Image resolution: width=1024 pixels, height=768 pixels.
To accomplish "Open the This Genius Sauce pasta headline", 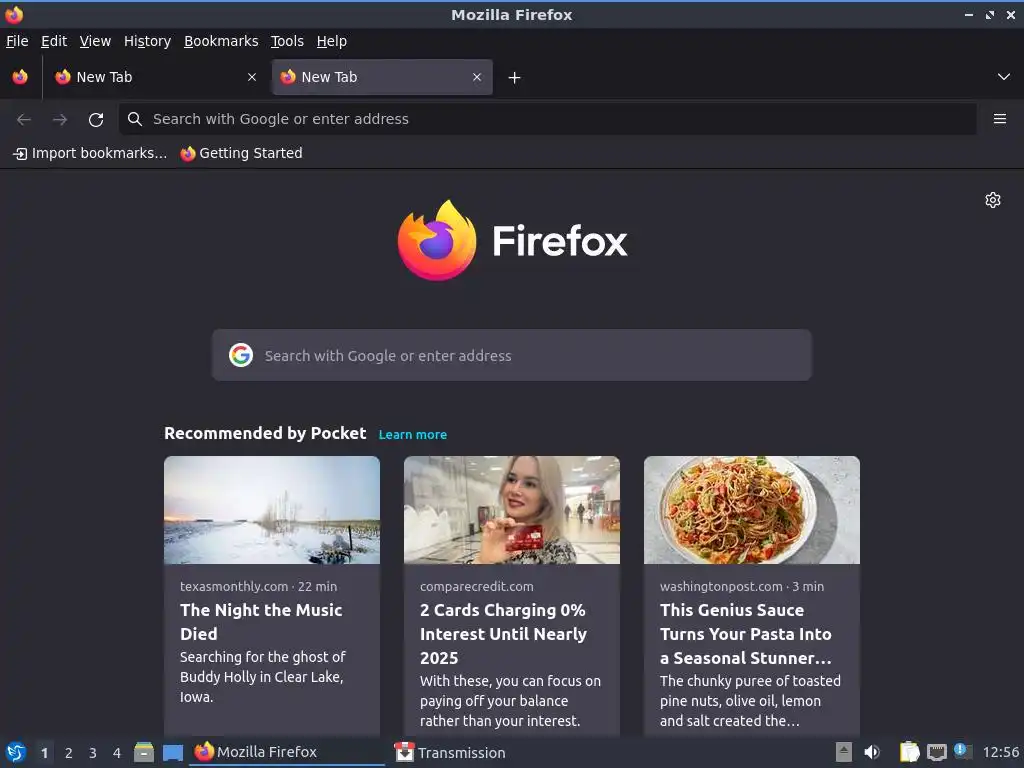I will coord(746,633).
